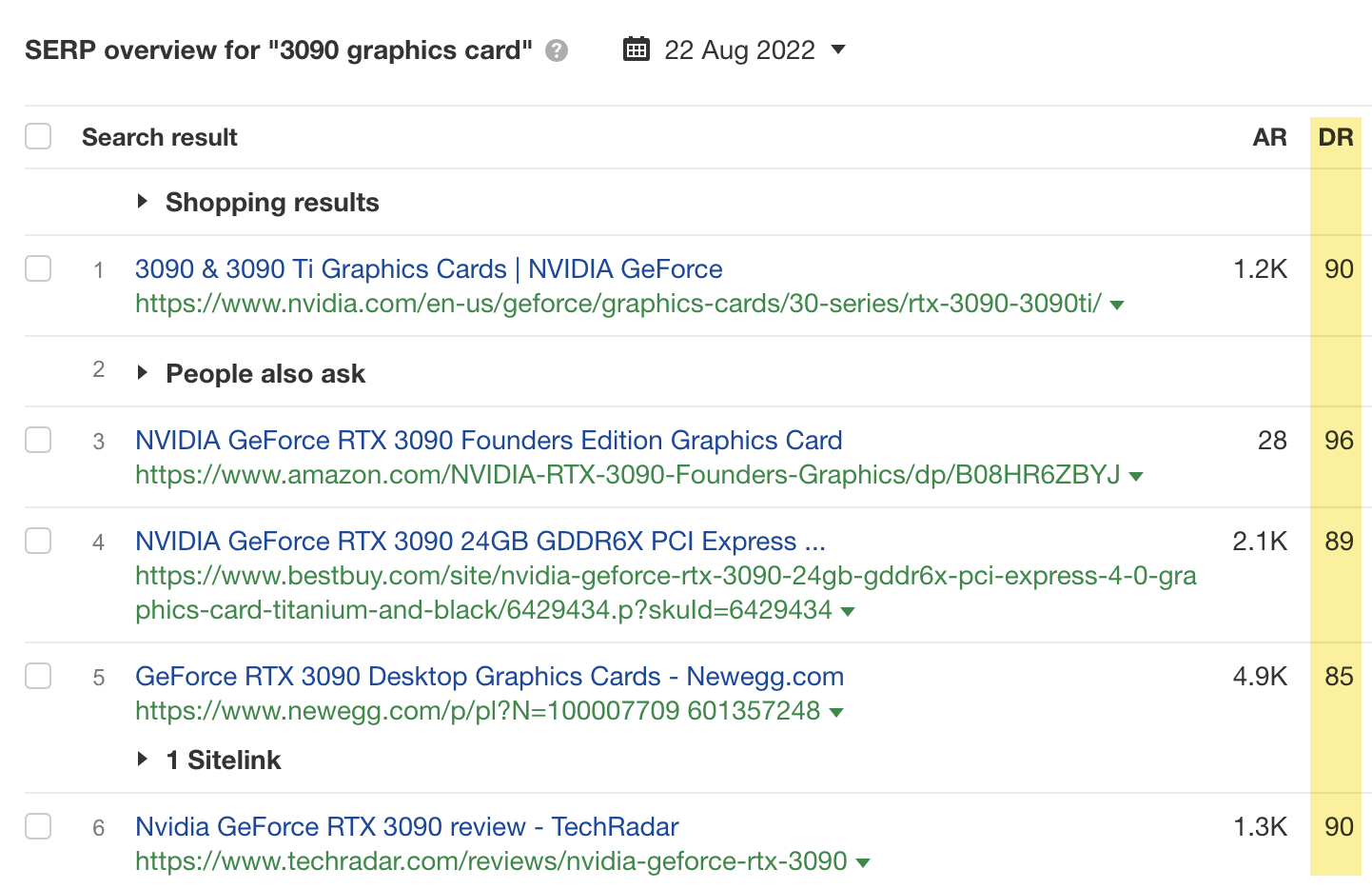
Task: Click the calendar icon beside the date
Action: [636, 49]
